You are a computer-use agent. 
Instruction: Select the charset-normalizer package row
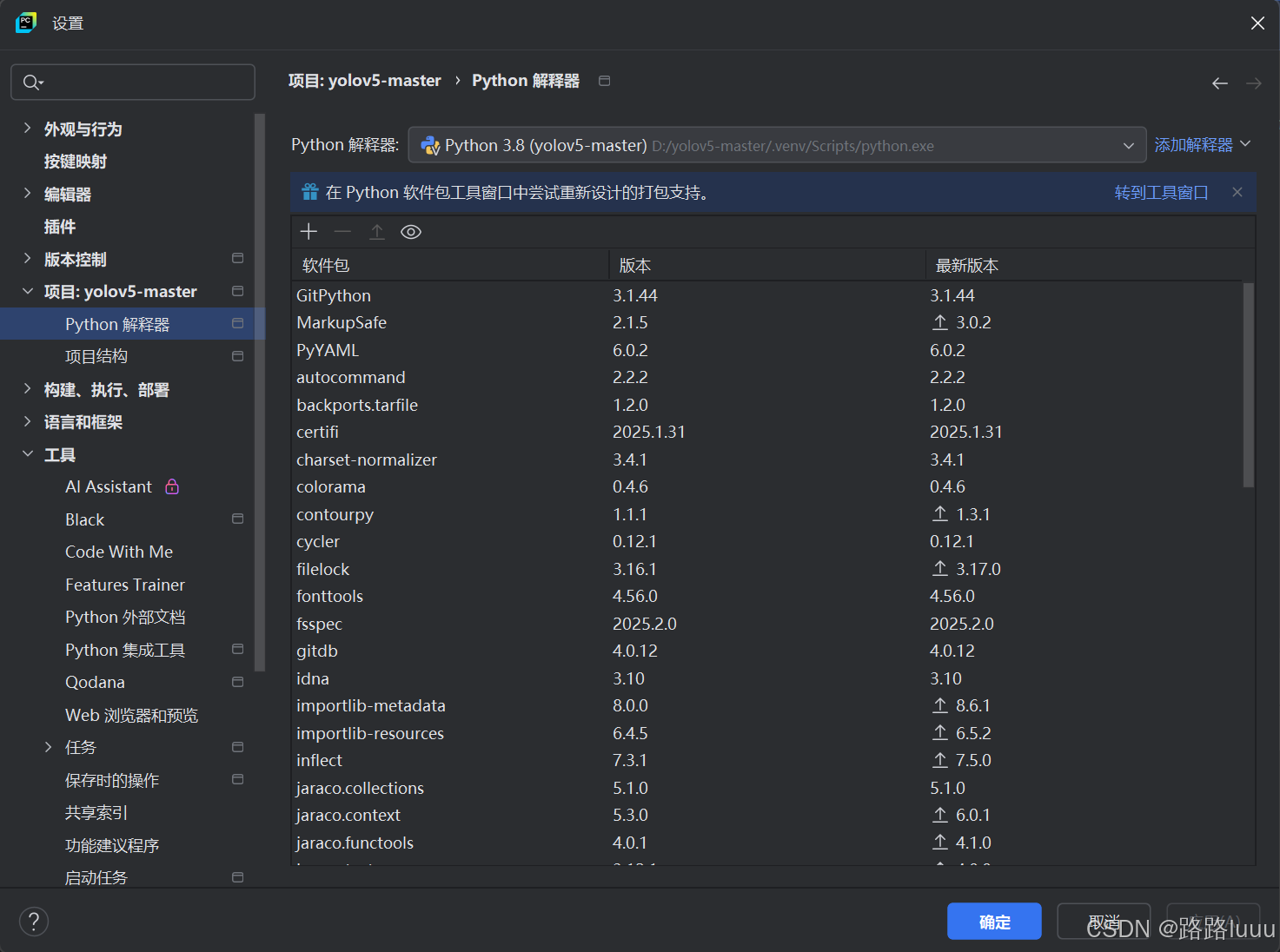click(x=766, y=459)
